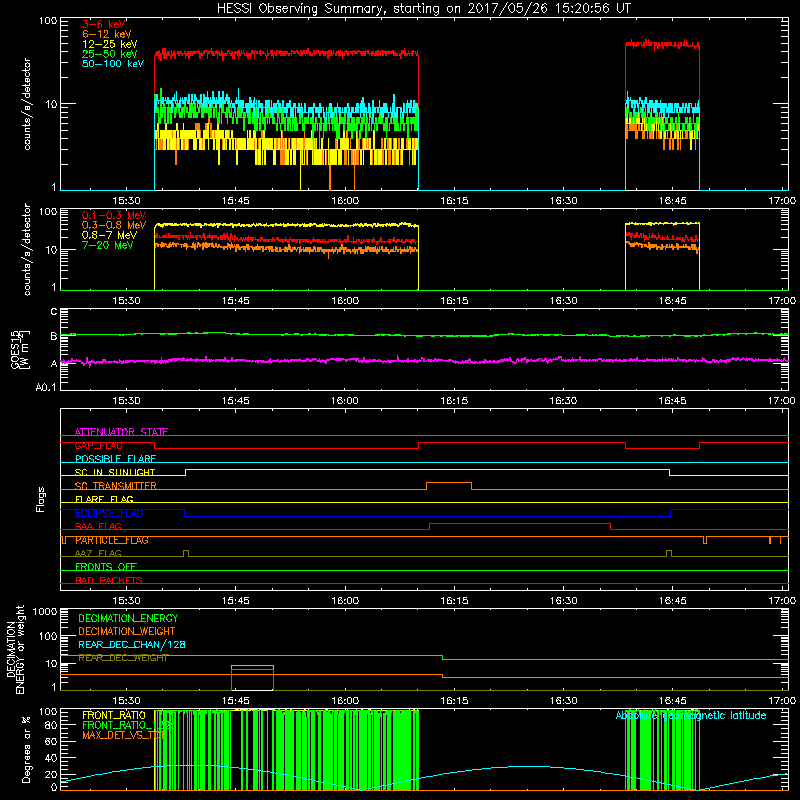The height and width of the screenshot is (800, 800).
Task: Click the Absolute geomagnetic latitude label
Action: 691,715
